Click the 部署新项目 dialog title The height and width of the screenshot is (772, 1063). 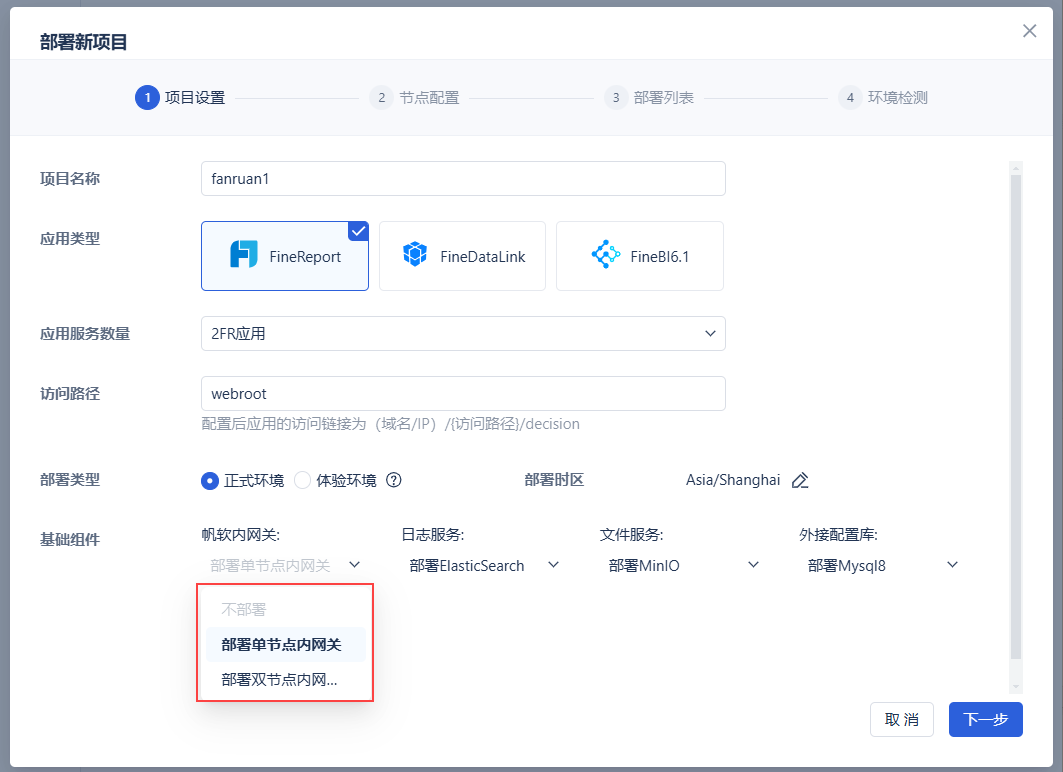83,42
